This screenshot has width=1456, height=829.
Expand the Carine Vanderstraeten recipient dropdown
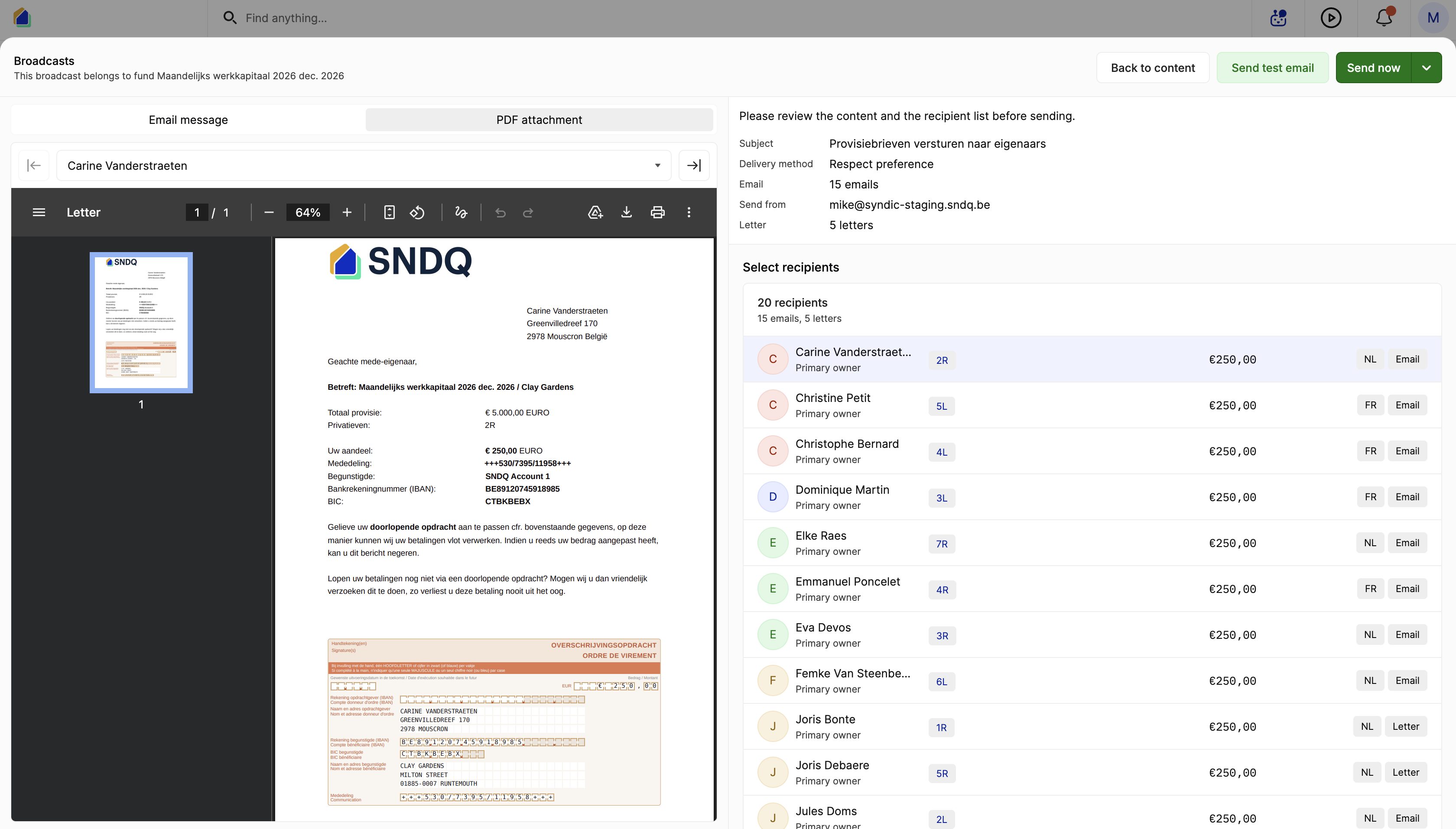(364, 166)
